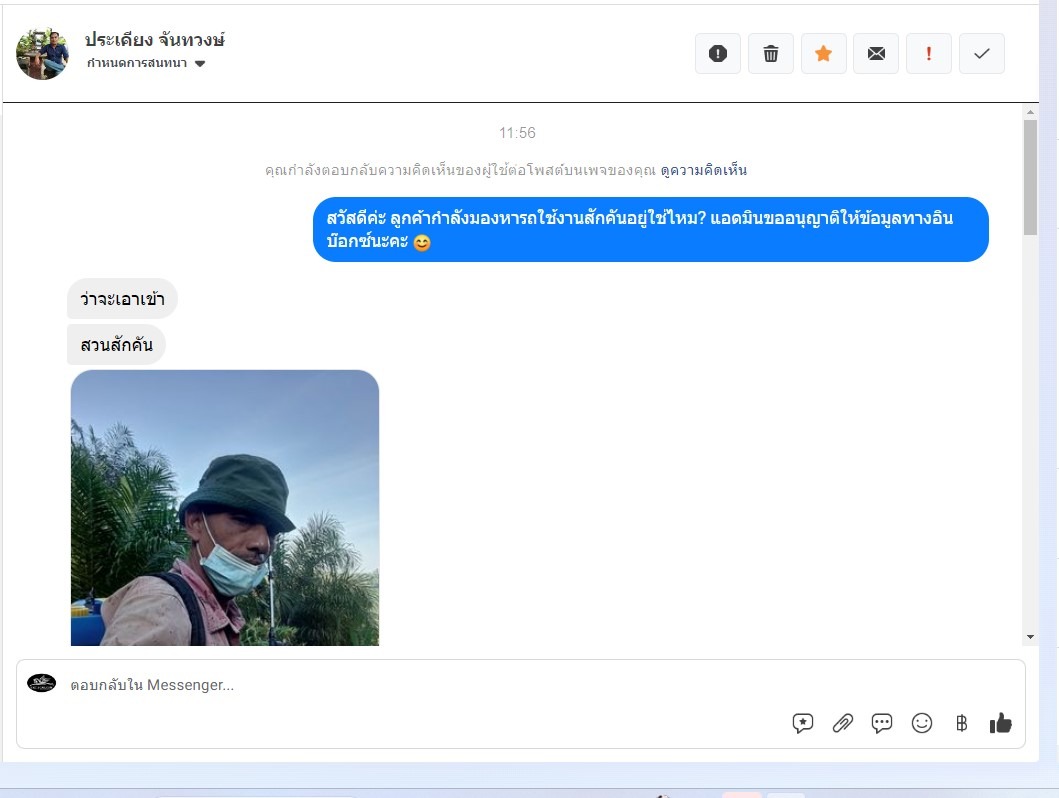The width and height of the screenshot is (1059, 798).
Task: Select message bubble สวนสักคัน
Action: tap(116, 344)
